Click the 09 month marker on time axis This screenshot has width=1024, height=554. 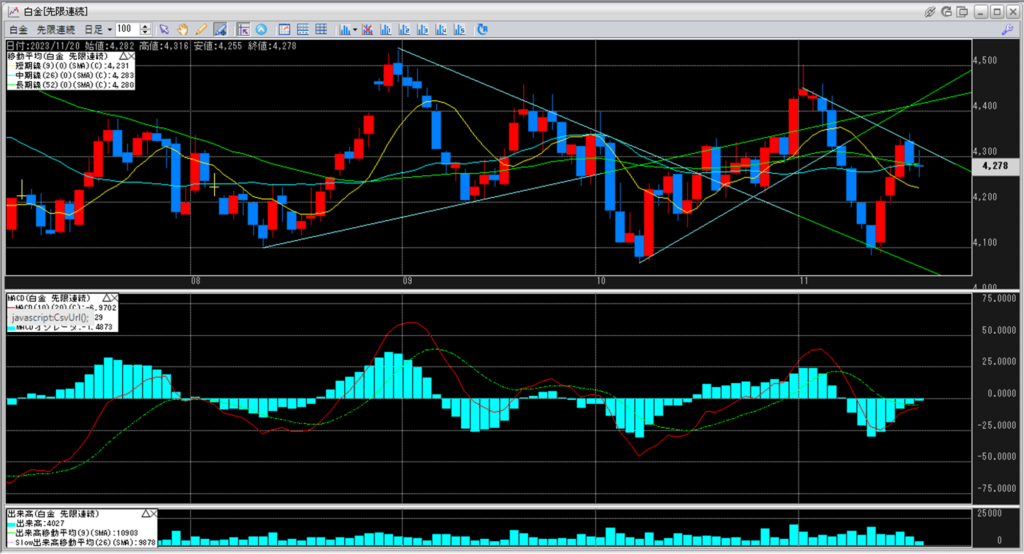pos(407,281)
